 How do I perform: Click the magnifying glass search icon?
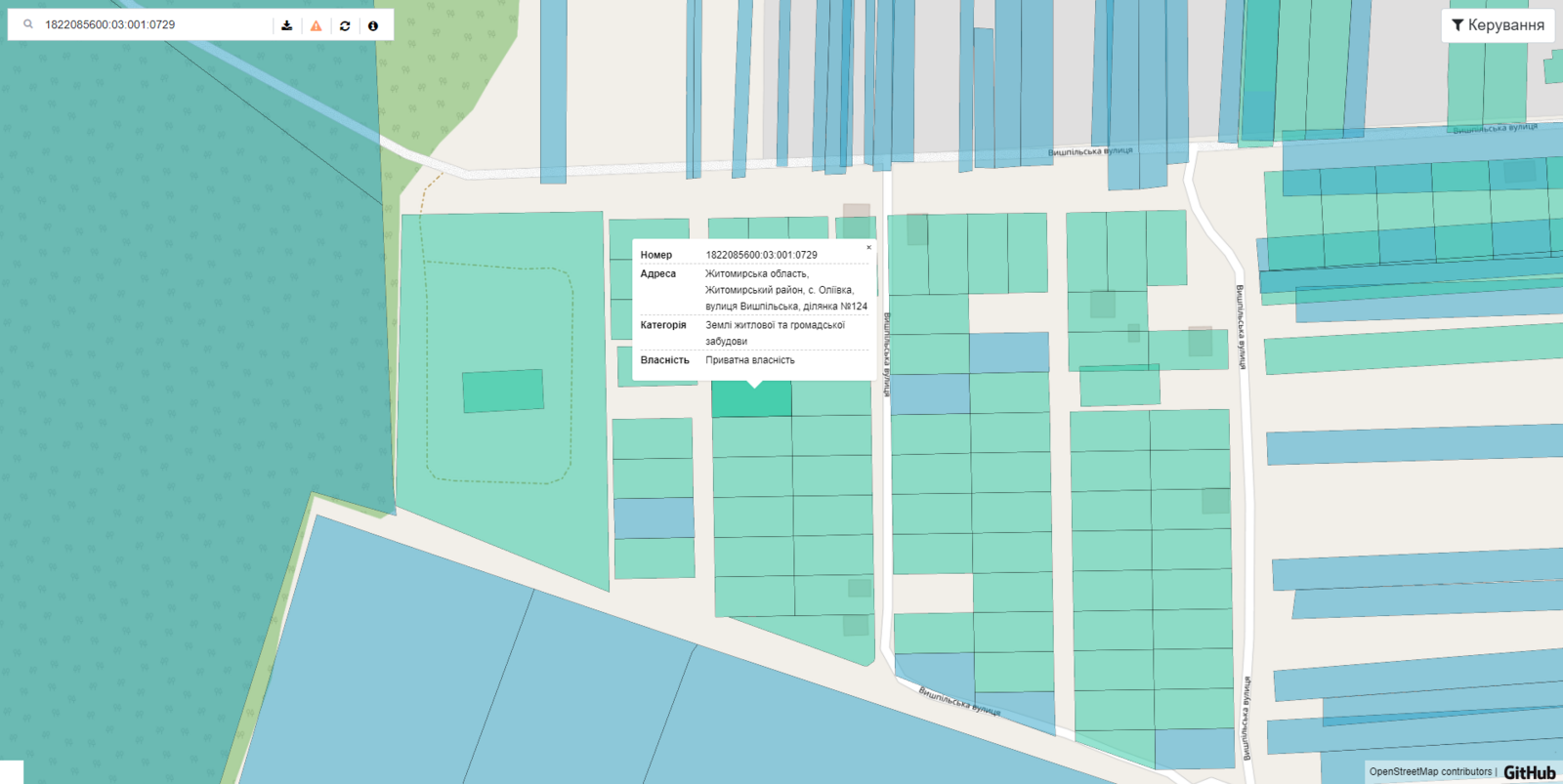click(x=28, y=24)
